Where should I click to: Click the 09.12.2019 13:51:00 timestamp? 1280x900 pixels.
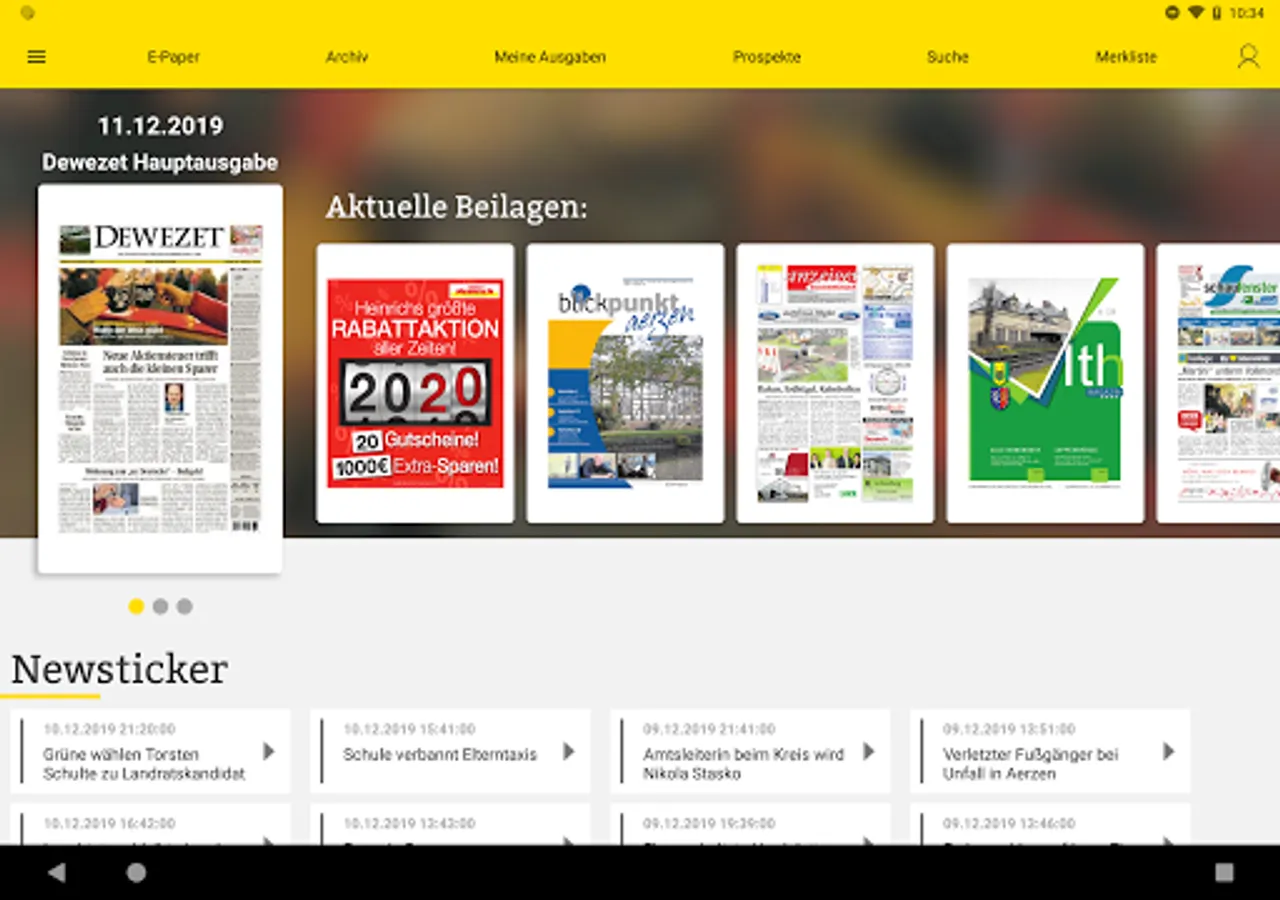(x=1009, y=729)
